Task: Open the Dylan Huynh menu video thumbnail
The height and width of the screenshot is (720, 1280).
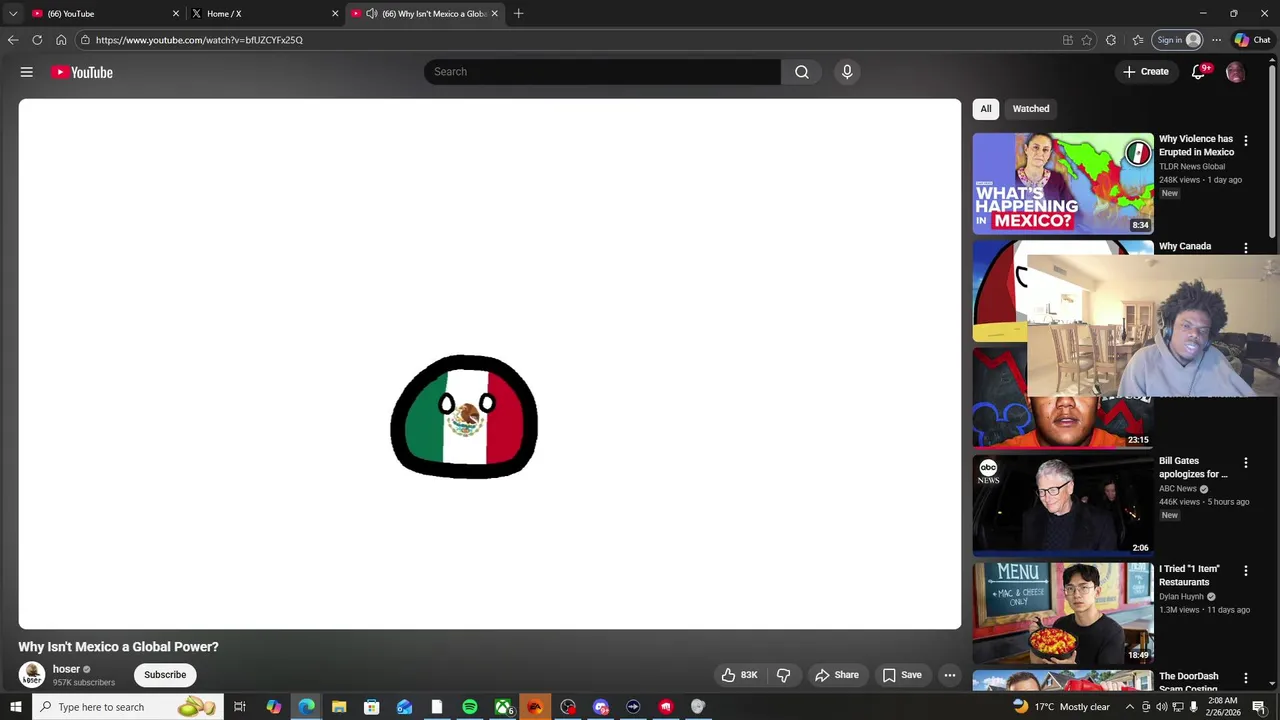Action: (x=1063, y=613)
